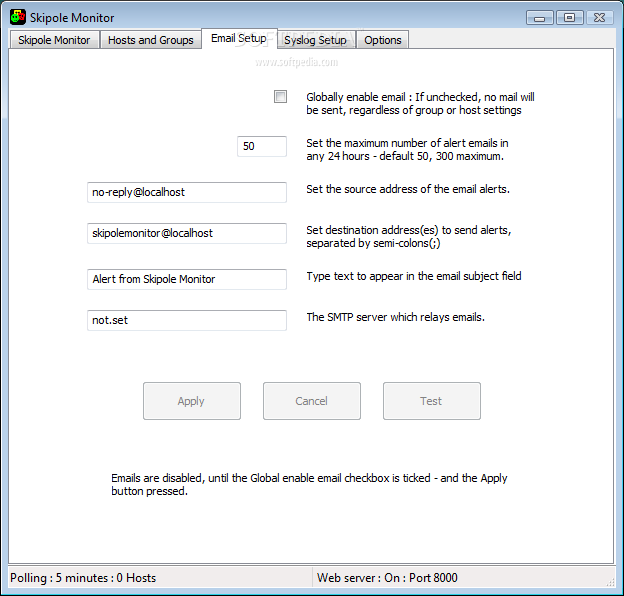Click the 'Globally enable email' description text
Image resolution: width=624 pixels, height=596 pixels.
[420, 103]
